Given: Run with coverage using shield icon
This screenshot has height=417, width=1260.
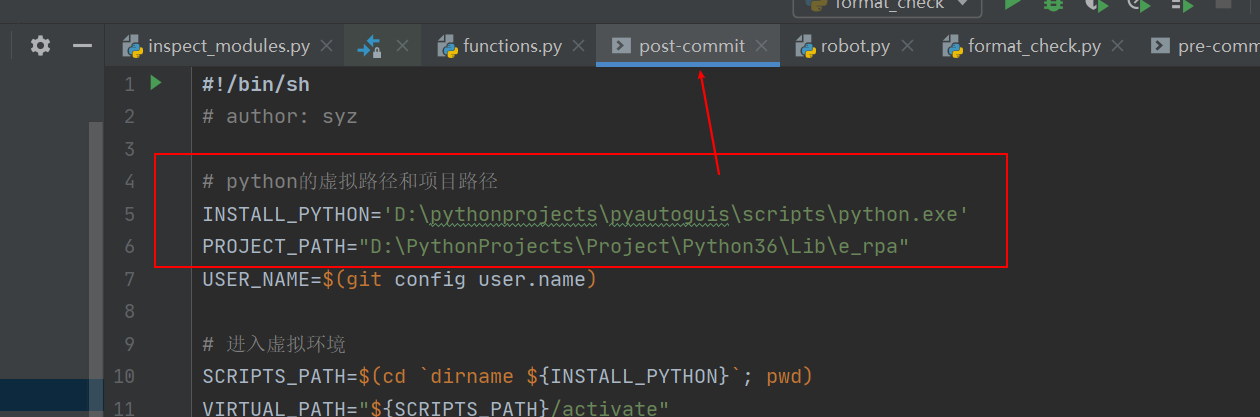Looking at the screenshot, I should pos(1097,5).
